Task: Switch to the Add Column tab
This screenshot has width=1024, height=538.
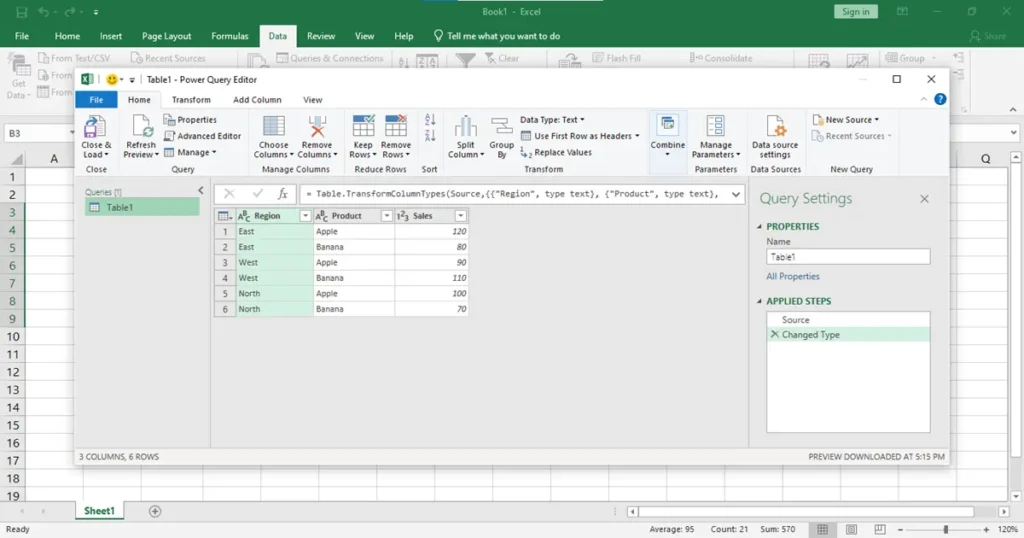Action: click(257, 100)
